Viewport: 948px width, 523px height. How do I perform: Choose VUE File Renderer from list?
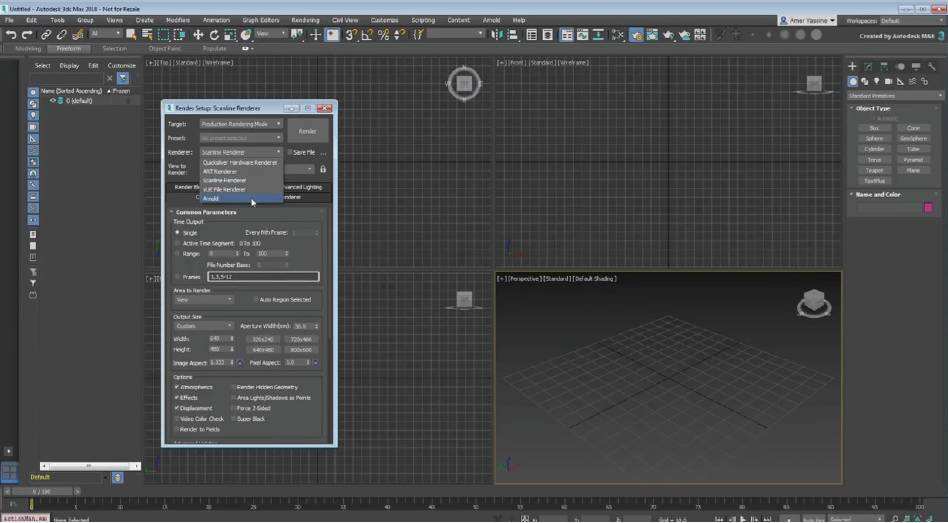coord(242,189)
